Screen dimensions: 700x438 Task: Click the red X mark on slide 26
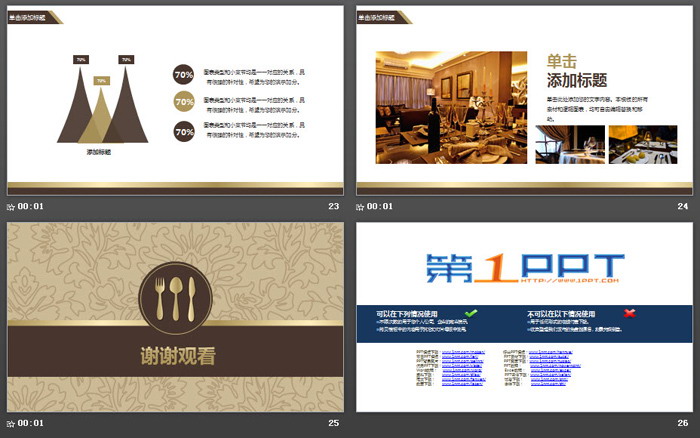630,313
